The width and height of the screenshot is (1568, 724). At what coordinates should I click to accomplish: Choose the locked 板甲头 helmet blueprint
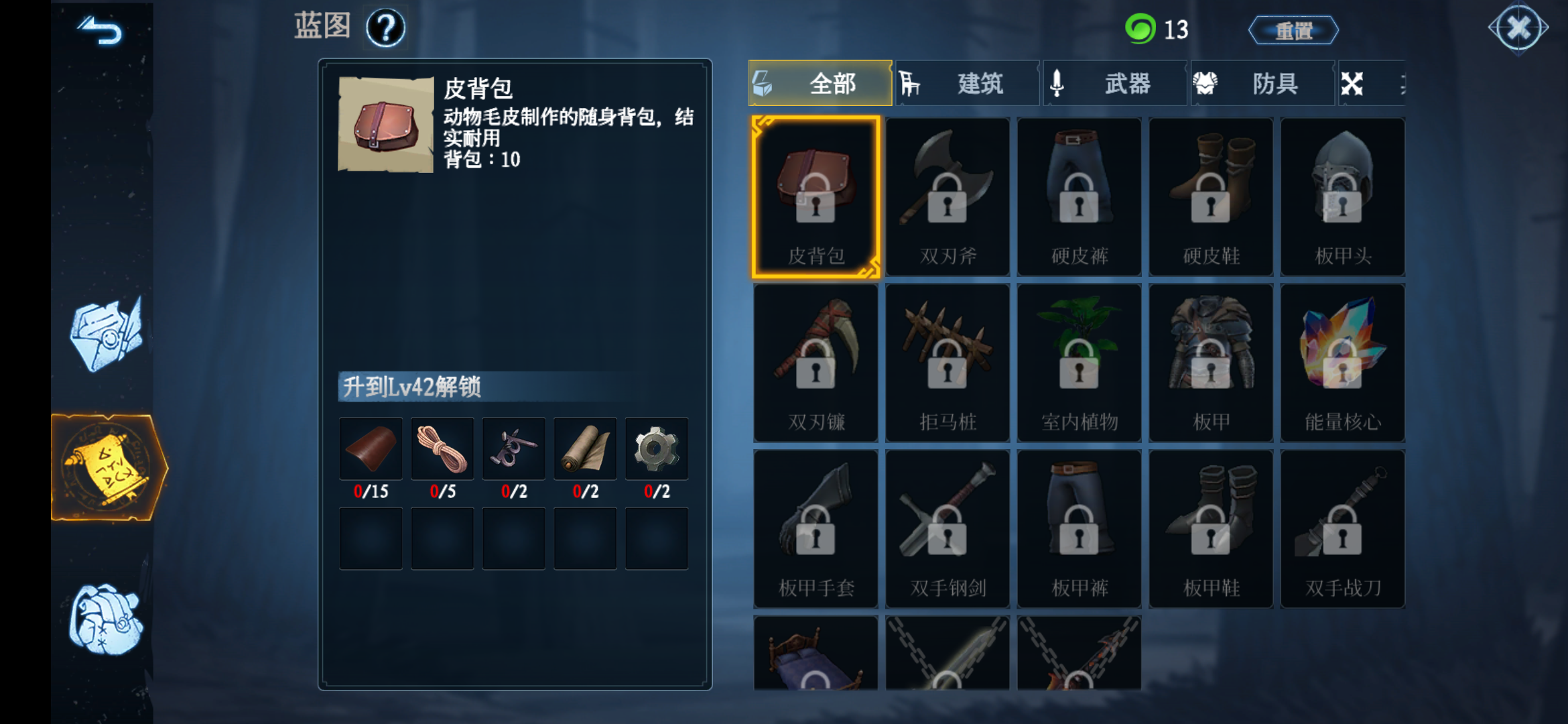[x=1342, y=196]
